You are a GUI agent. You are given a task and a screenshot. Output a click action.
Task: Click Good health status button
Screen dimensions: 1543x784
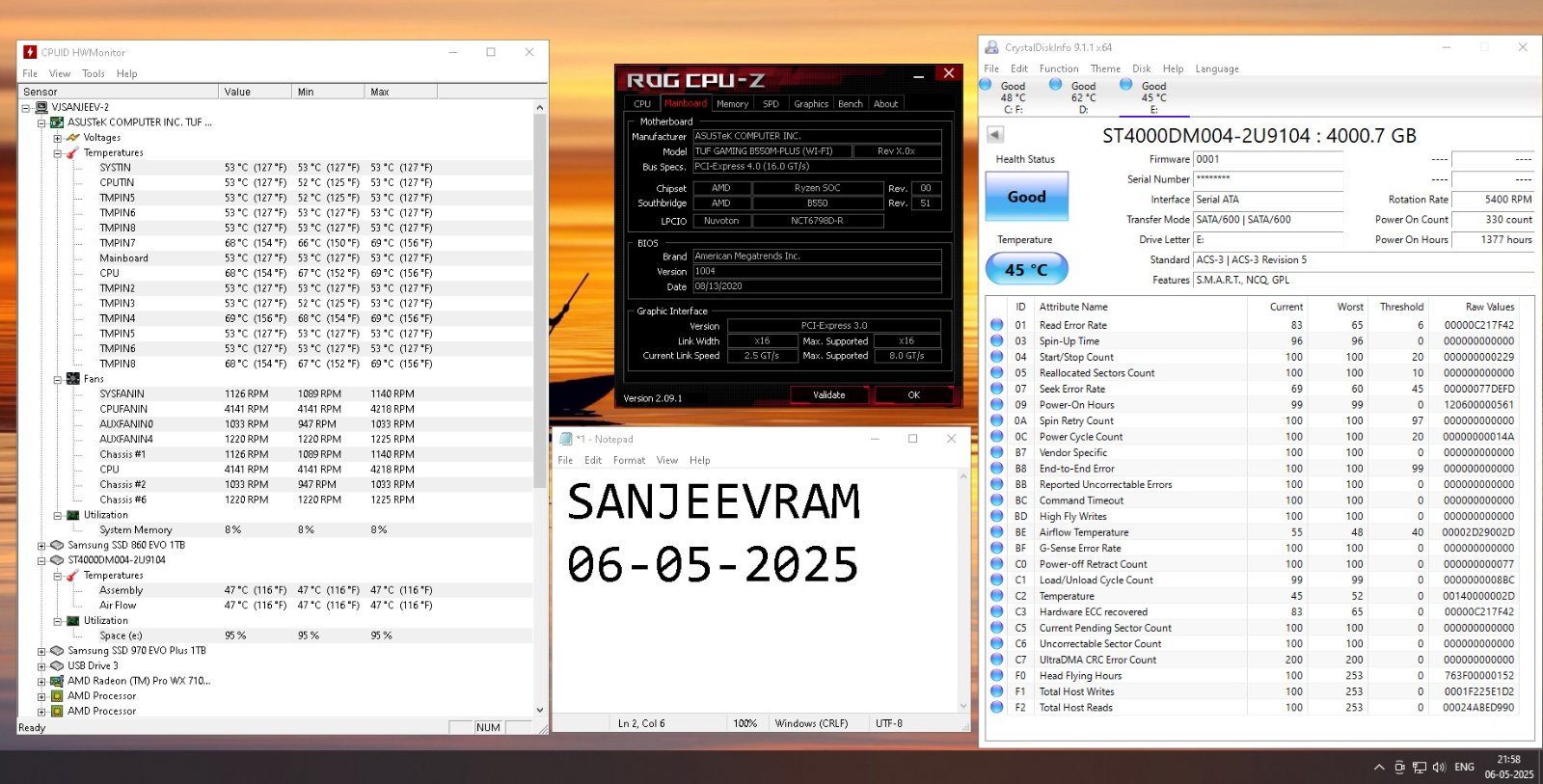click(x=1026, y=197)
